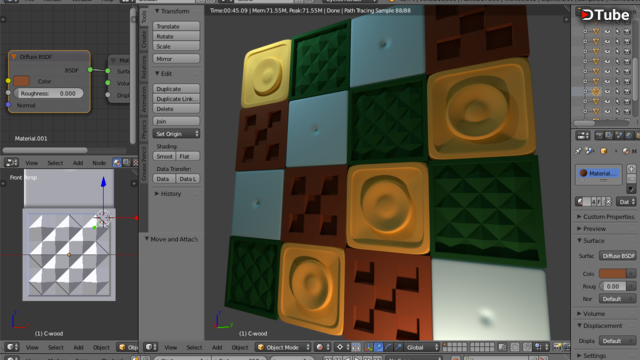Toggle the 3D manipulator axes icon

pyautogui.click(x=369, y=347)
